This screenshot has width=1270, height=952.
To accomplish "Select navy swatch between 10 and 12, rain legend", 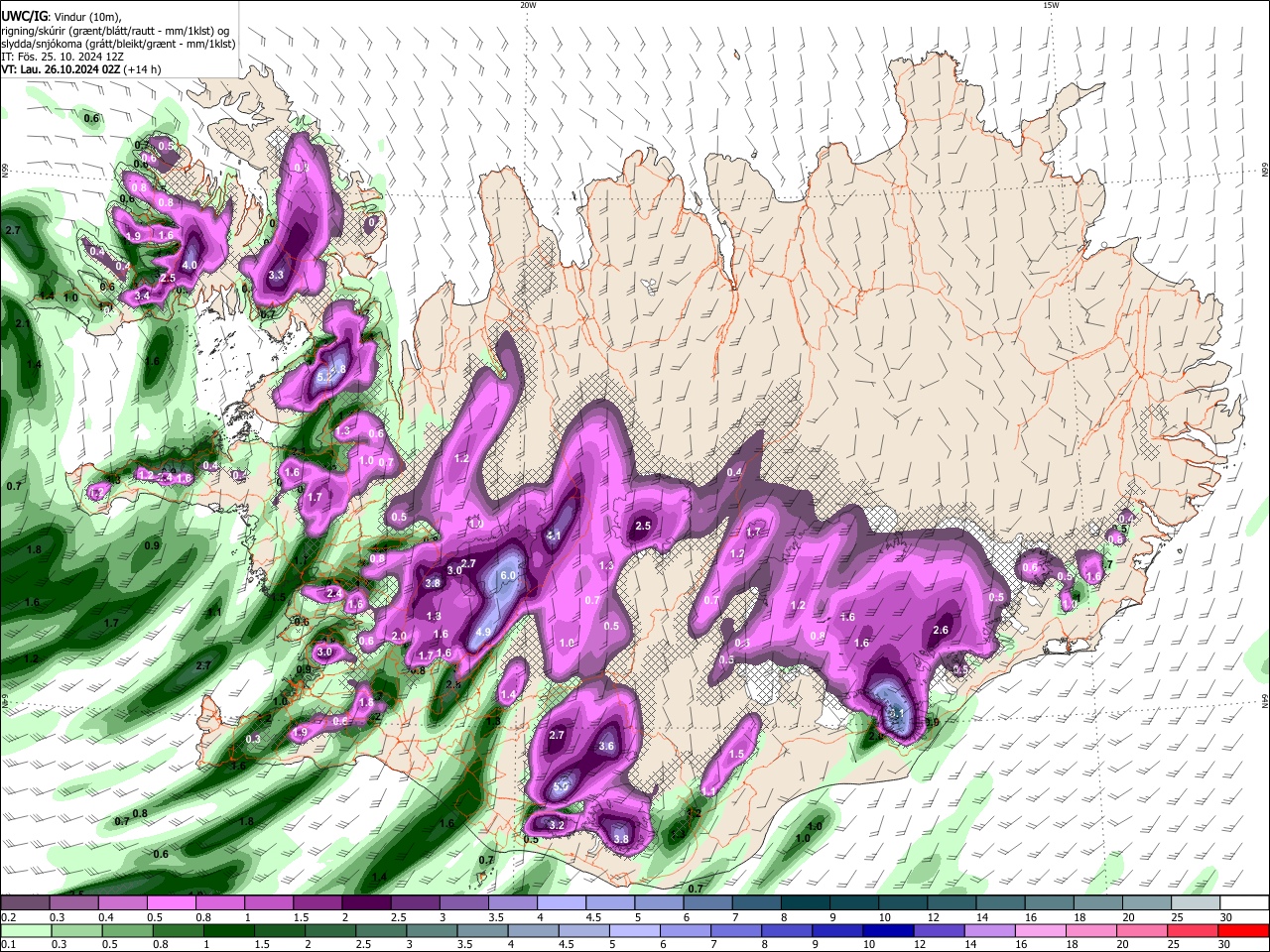I will pyautogui.click(x=887, y=930).
